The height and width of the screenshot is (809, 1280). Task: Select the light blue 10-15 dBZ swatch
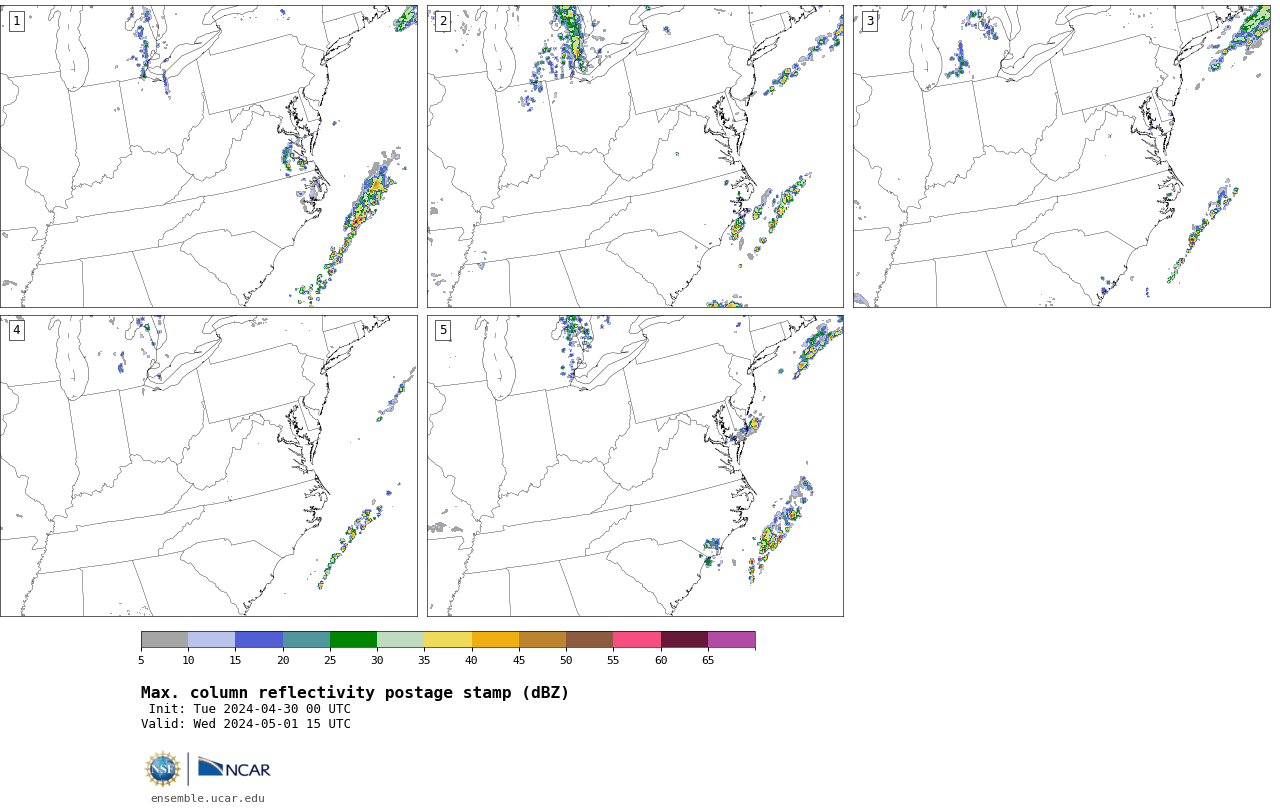(x=211, y=639)
